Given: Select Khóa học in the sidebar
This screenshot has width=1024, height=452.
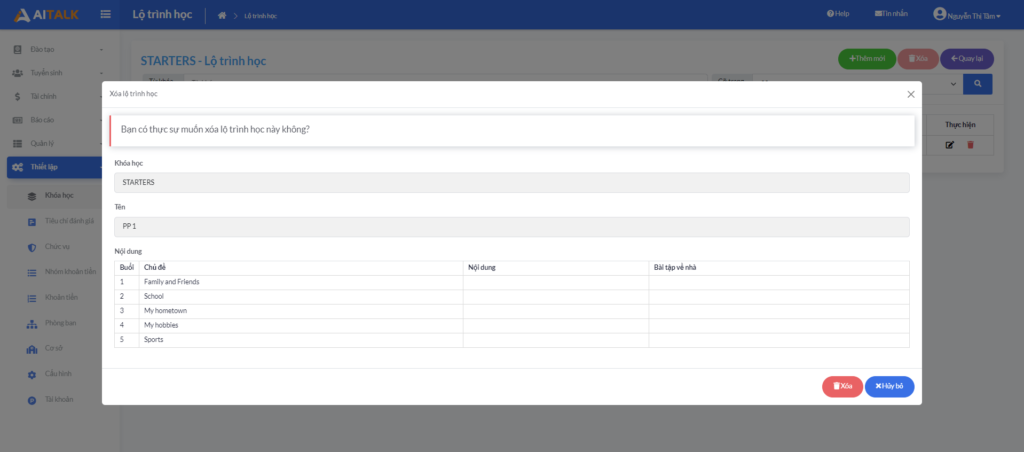Looking at the screenshot, I should 60,195.
